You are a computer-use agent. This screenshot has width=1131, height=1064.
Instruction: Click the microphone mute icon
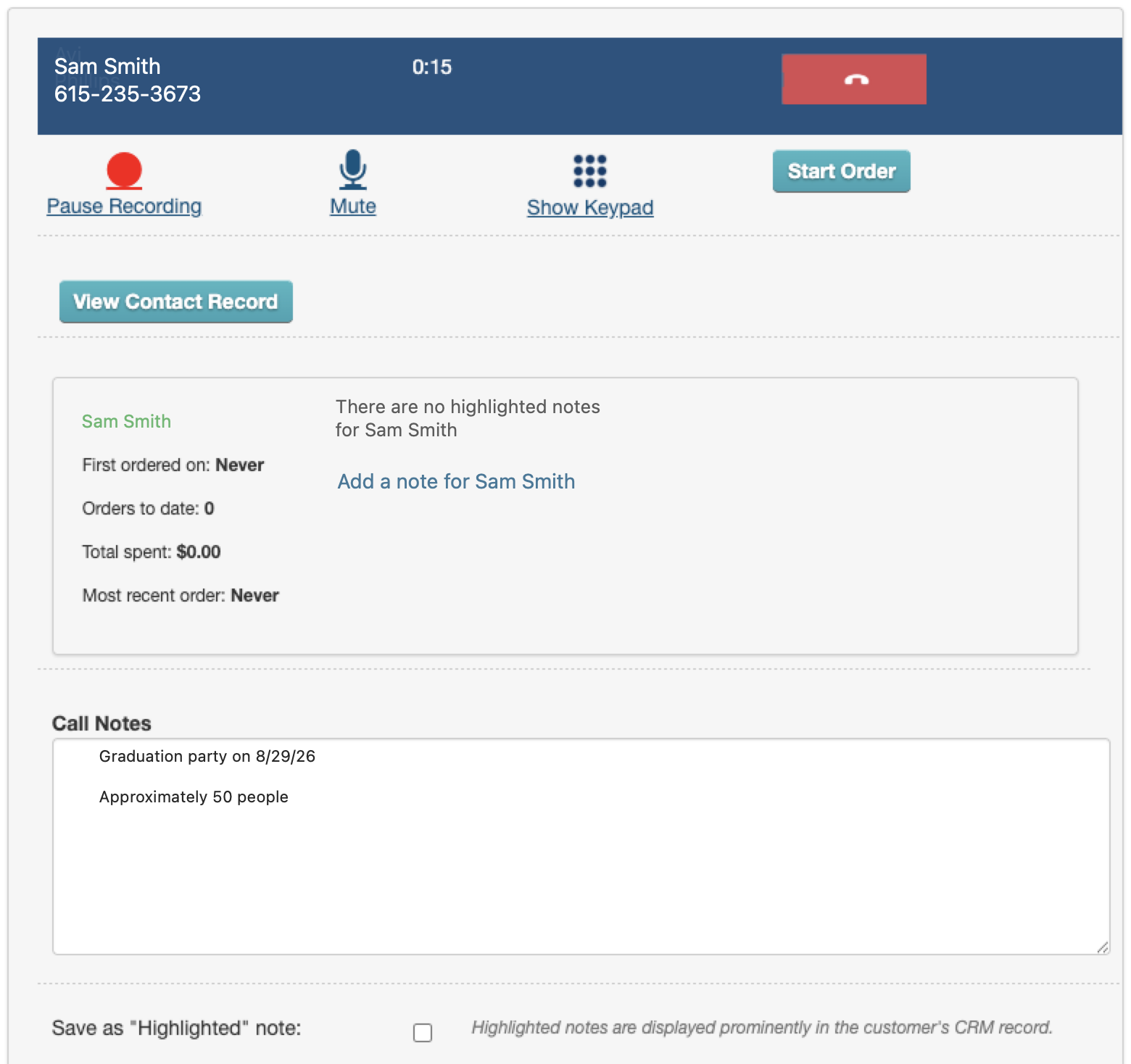(x=353, y=170)
